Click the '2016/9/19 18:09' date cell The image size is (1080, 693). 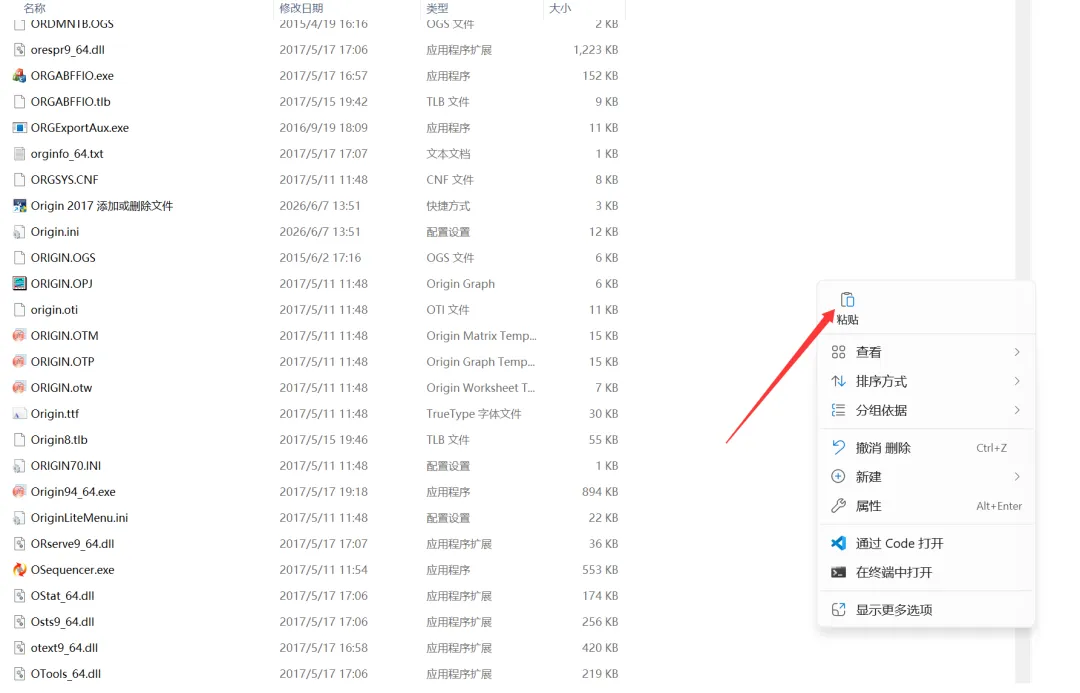pyautogui.click(x=323, y=127)
